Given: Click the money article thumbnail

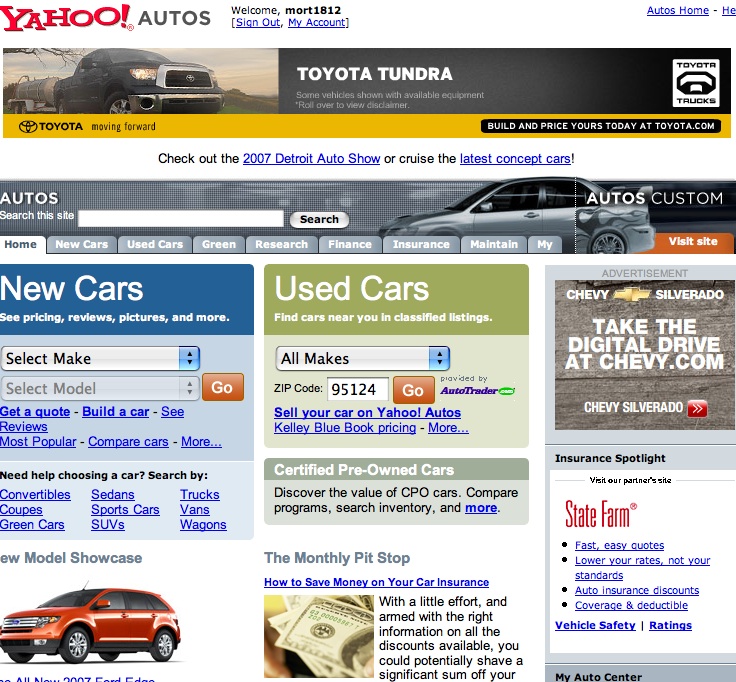Looking at the screenshot, I should [x=319, y=636].
